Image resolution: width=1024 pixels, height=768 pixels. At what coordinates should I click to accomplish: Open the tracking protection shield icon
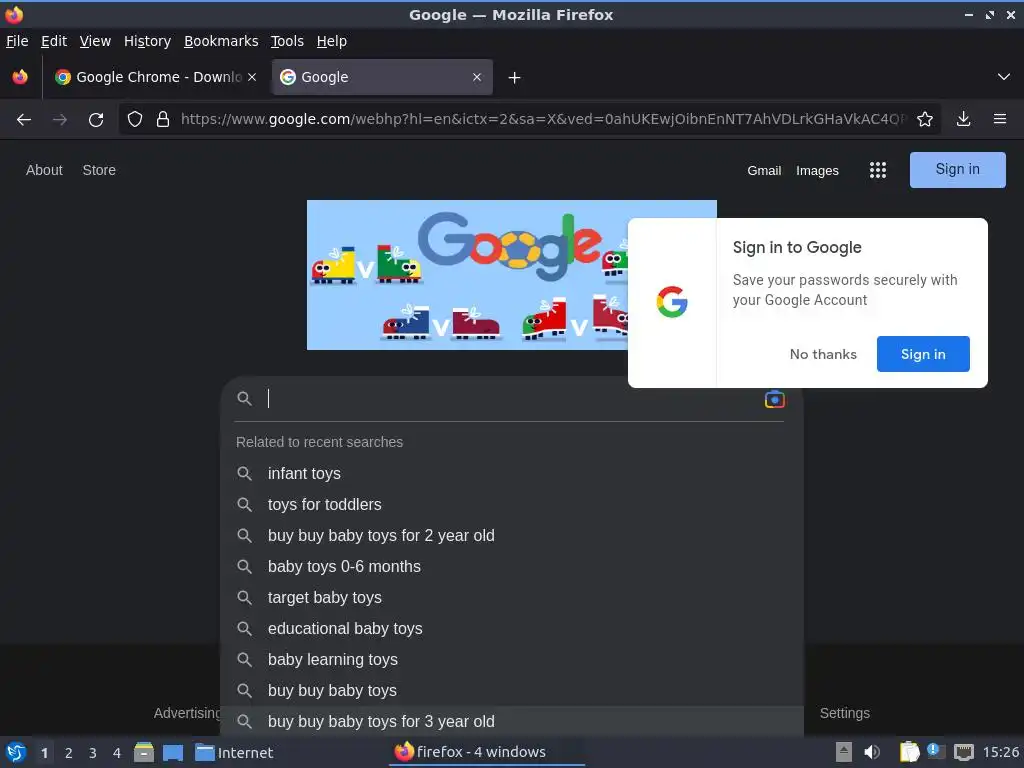point(135,120)
